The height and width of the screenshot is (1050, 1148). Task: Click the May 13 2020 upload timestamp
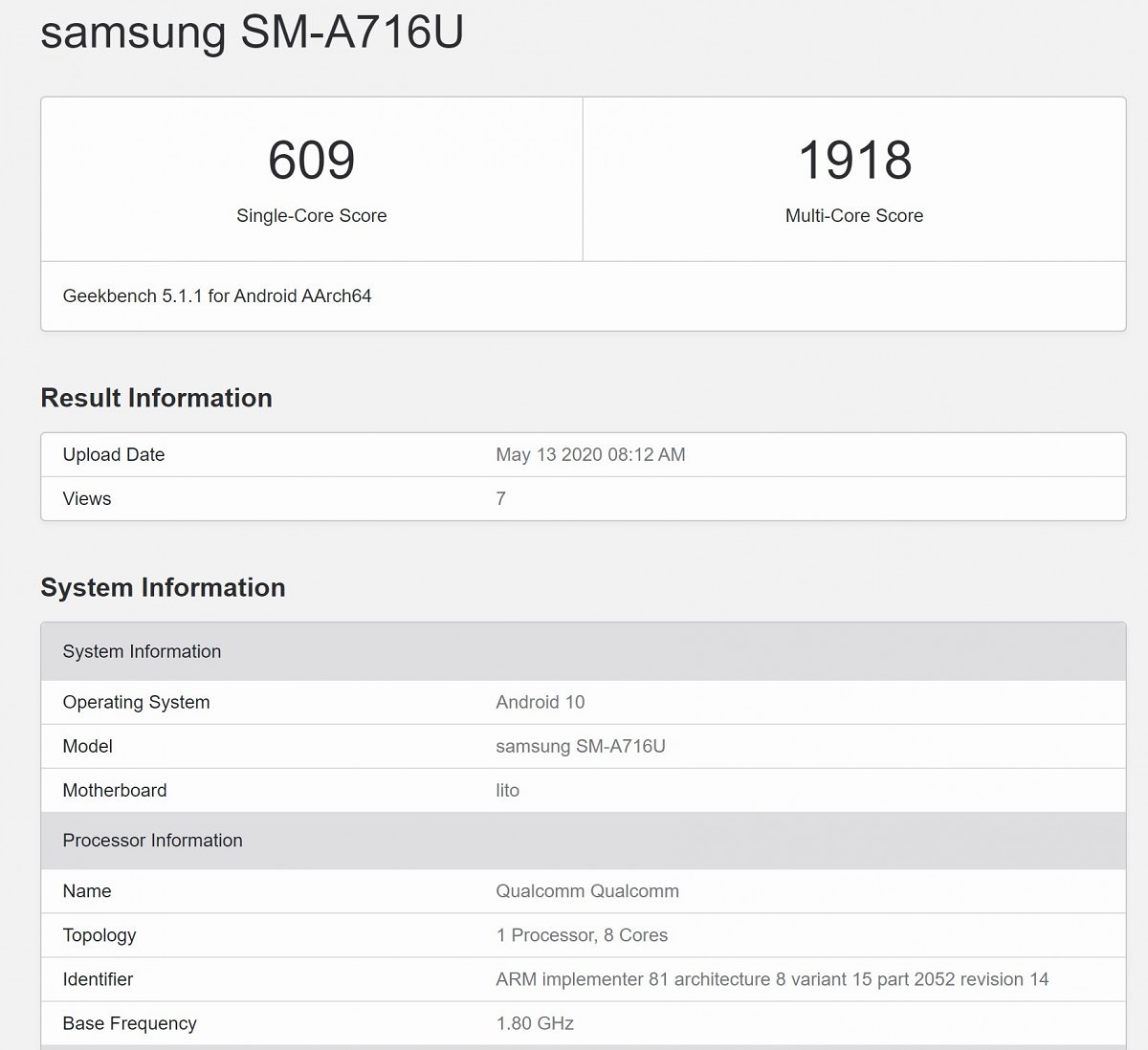[x=590, y=454]
